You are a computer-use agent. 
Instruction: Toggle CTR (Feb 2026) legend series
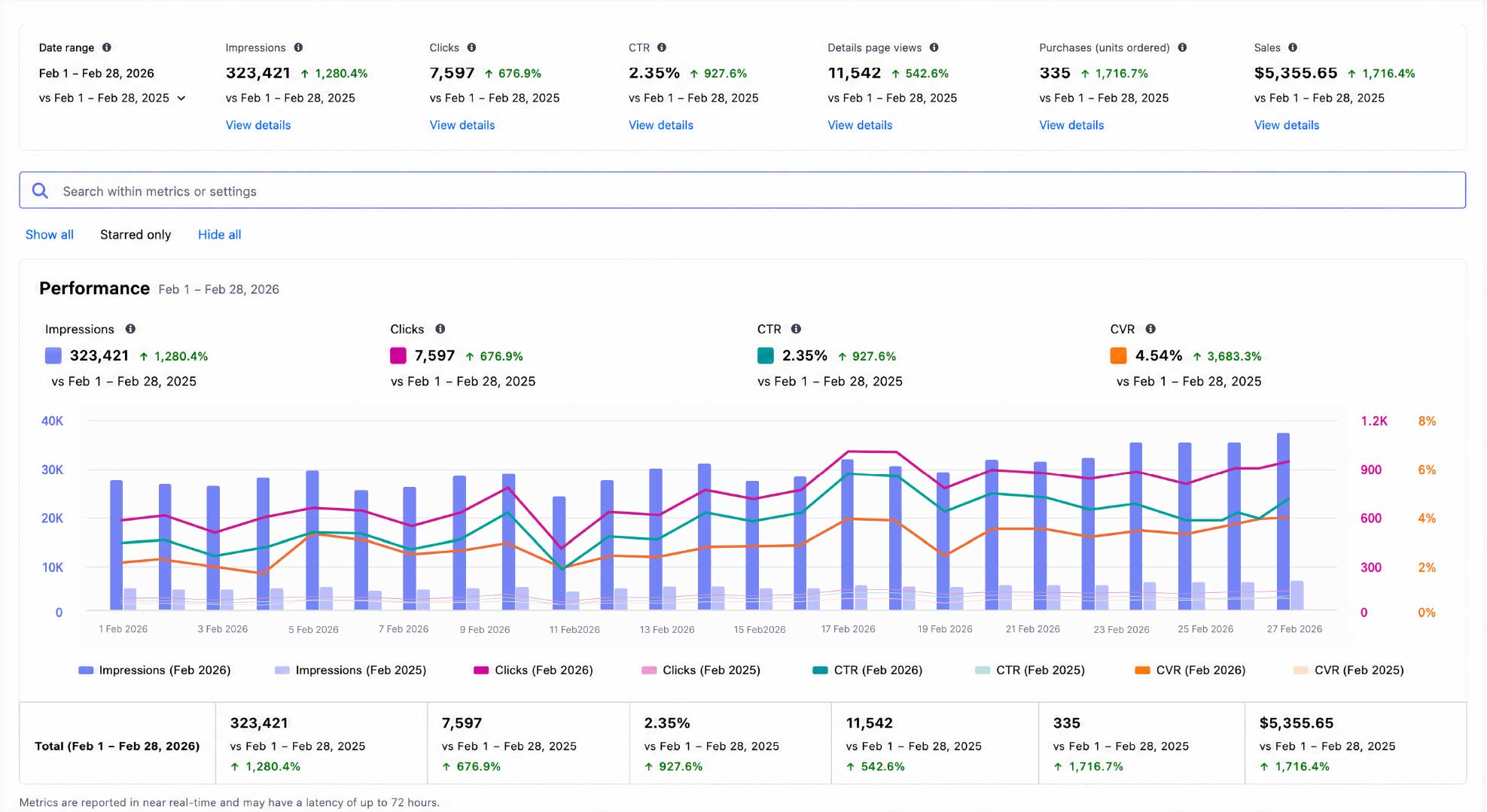pos(867,671)
